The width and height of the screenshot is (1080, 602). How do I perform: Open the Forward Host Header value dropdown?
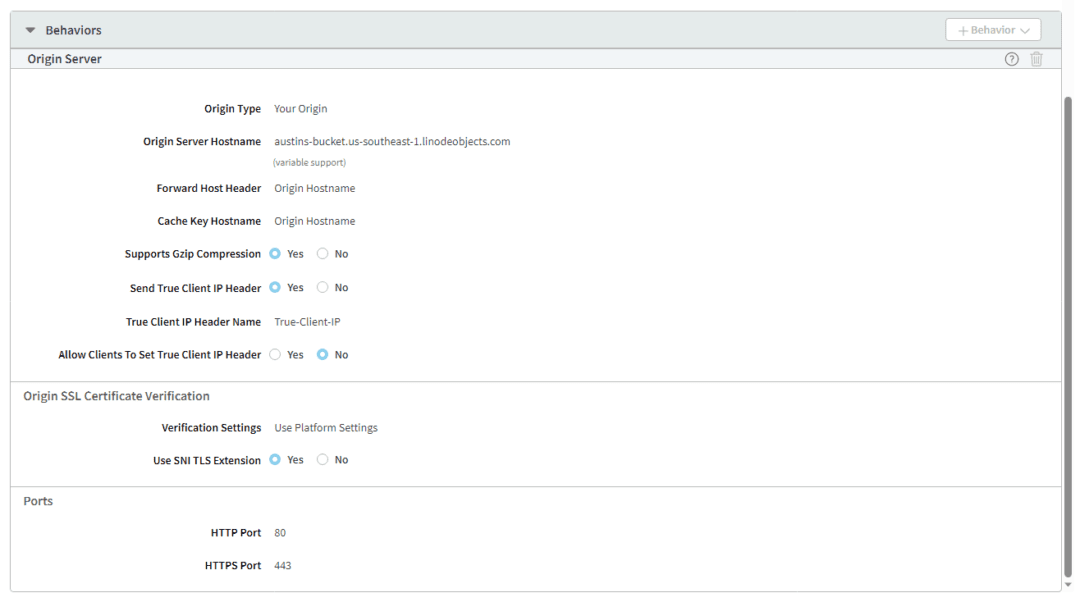tap(314, 188)
